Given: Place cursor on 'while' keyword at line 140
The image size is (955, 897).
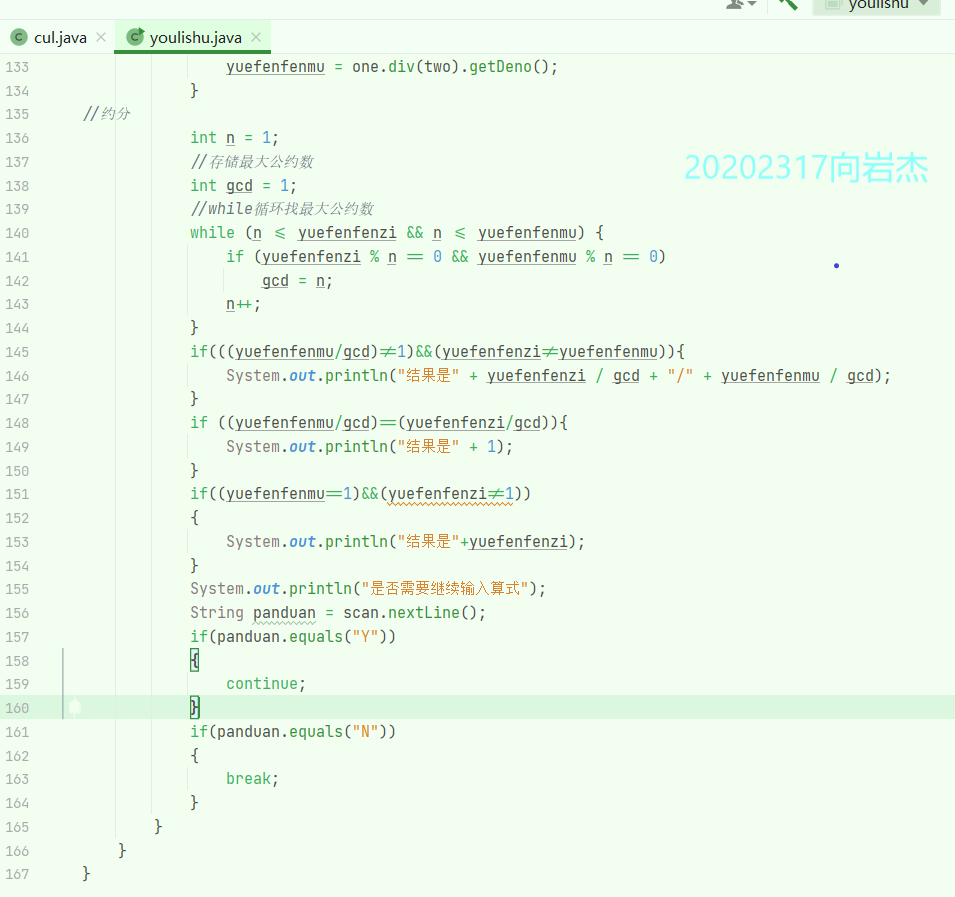Looking at the screenshot, I should pos(212,233).
